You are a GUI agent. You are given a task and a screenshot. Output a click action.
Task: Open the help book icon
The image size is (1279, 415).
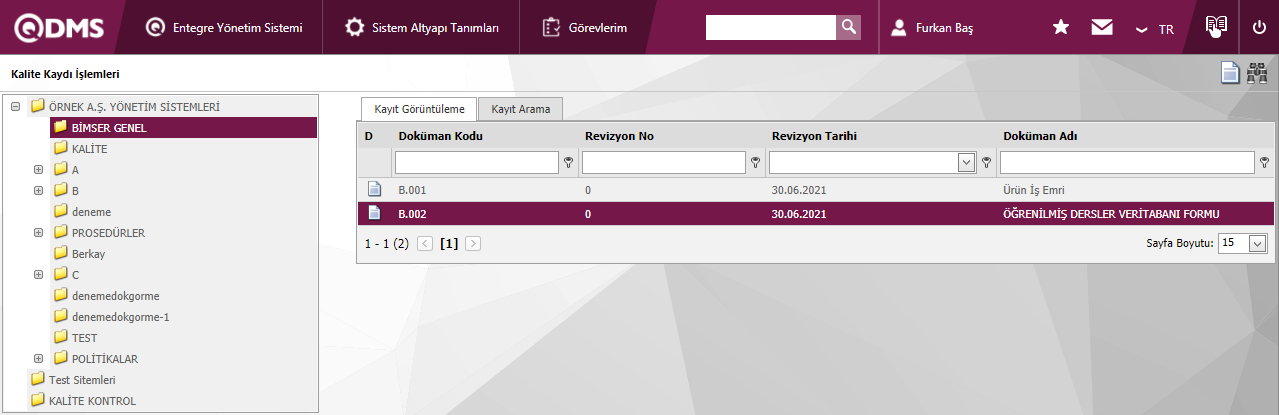click(x=1216, y=27)
